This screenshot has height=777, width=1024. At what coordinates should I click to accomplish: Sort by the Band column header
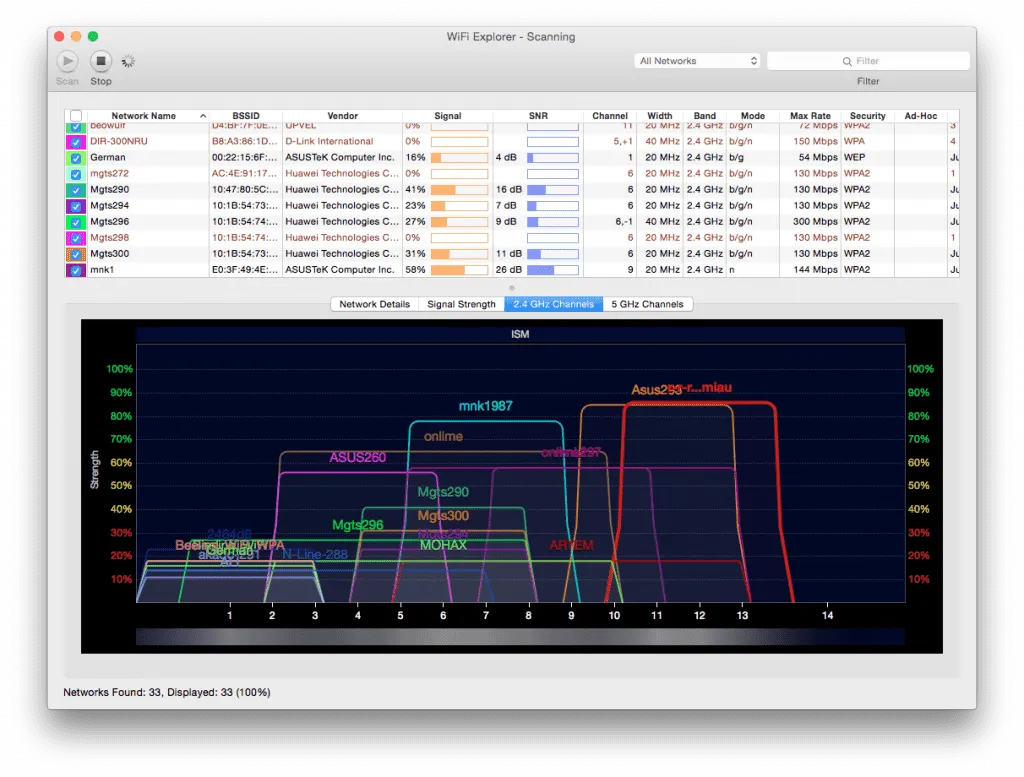click(705, 116)
